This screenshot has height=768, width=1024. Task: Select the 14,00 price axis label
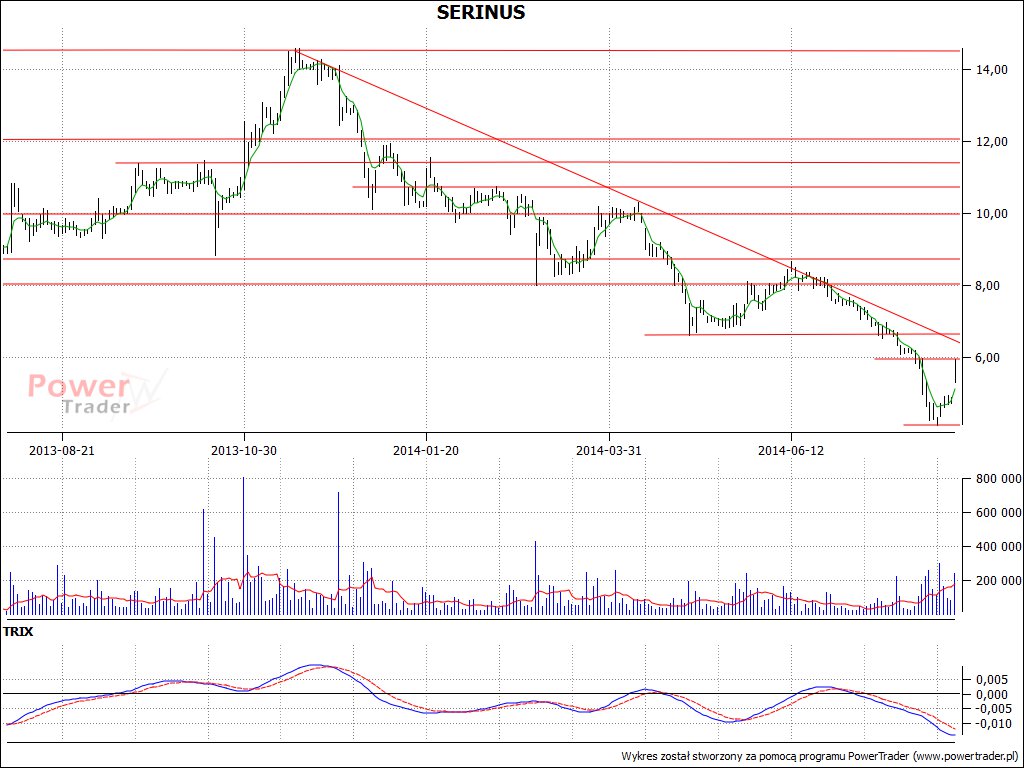[991, 70]
